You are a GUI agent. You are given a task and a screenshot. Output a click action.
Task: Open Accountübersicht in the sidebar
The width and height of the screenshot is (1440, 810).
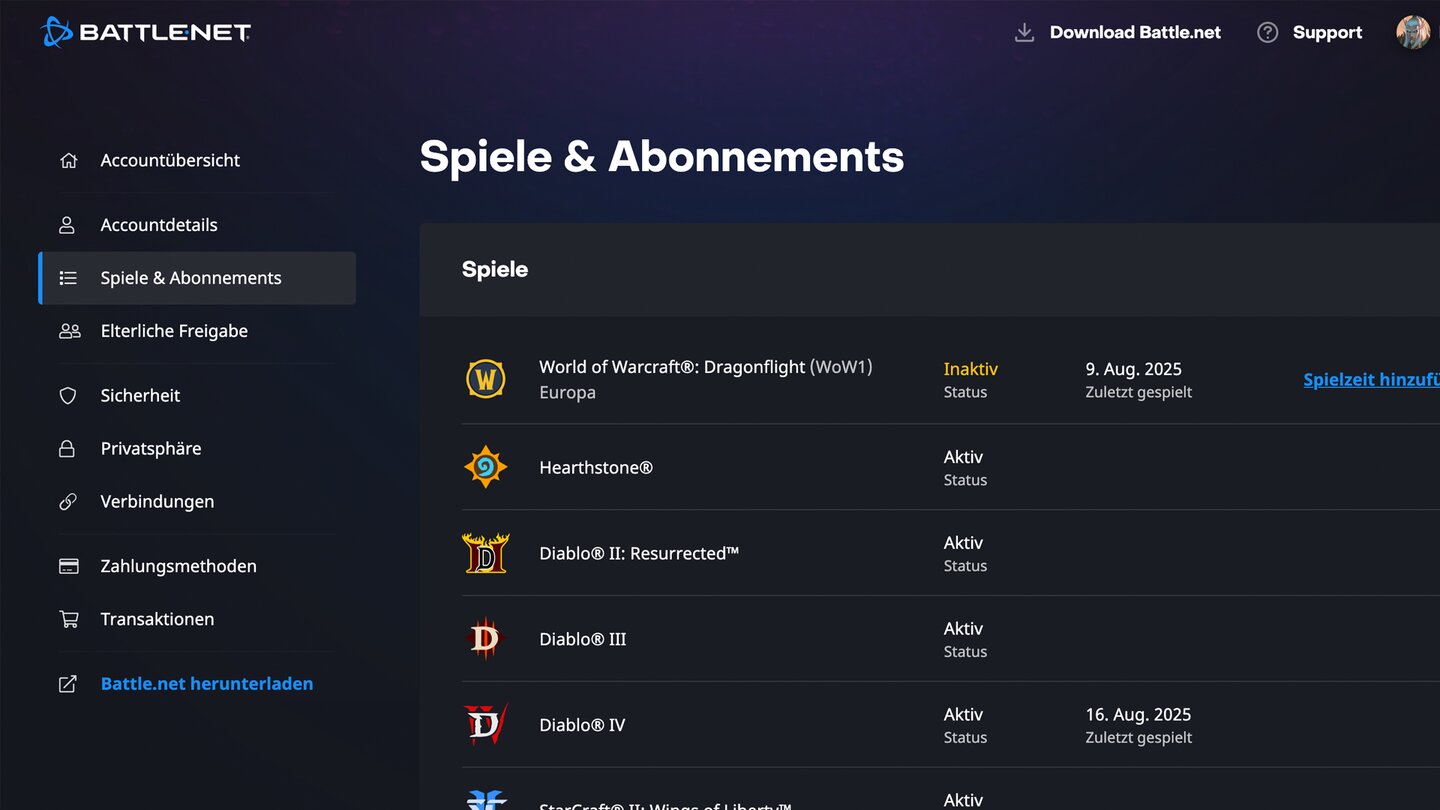(x=170, y=160)
